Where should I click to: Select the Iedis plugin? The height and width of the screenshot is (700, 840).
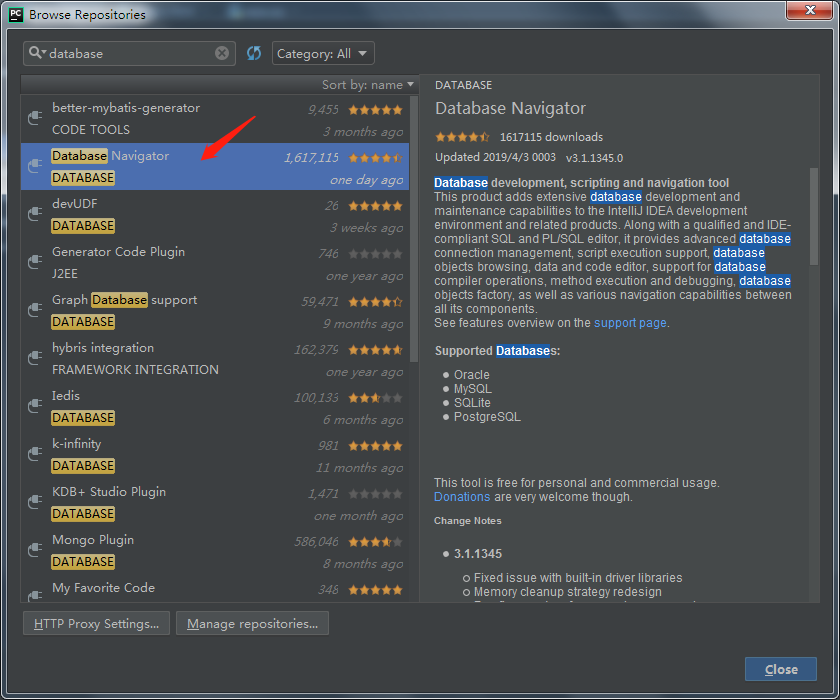[x=215, y=407]
